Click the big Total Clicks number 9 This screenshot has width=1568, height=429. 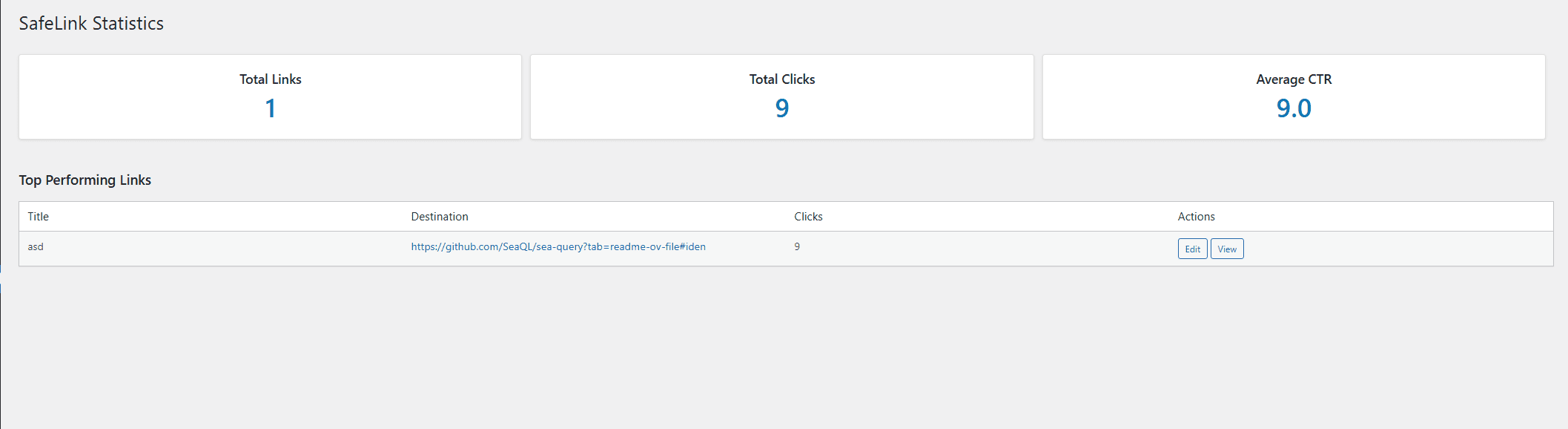(x=782, y=108)
